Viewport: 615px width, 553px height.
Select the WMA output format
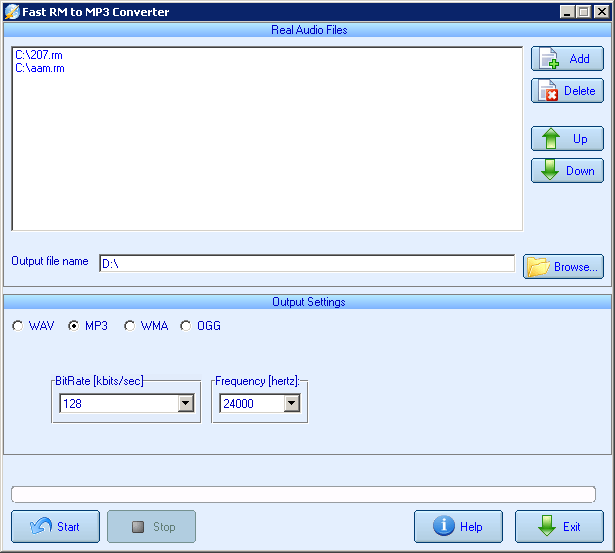coord(129,326)
